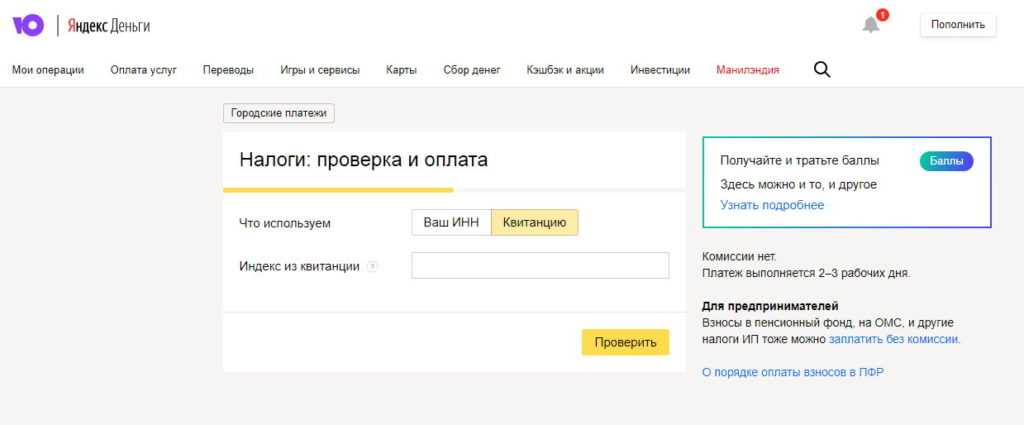The height and width of the screenshot is (425, 1024).
Task: Select the Квитанцию option
Action: (534, 222)
